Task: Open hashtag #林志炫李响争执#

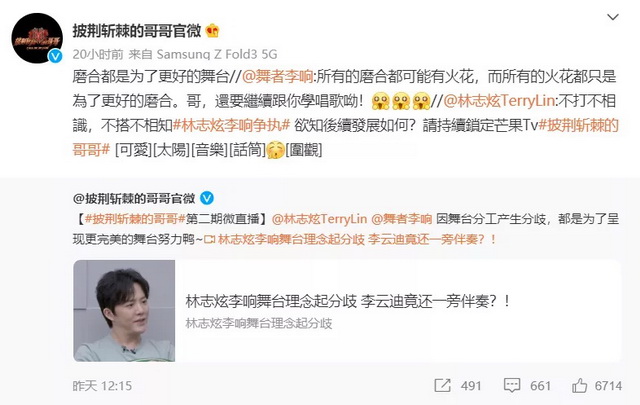Action: pyautogui.click(x=231, y=125)
